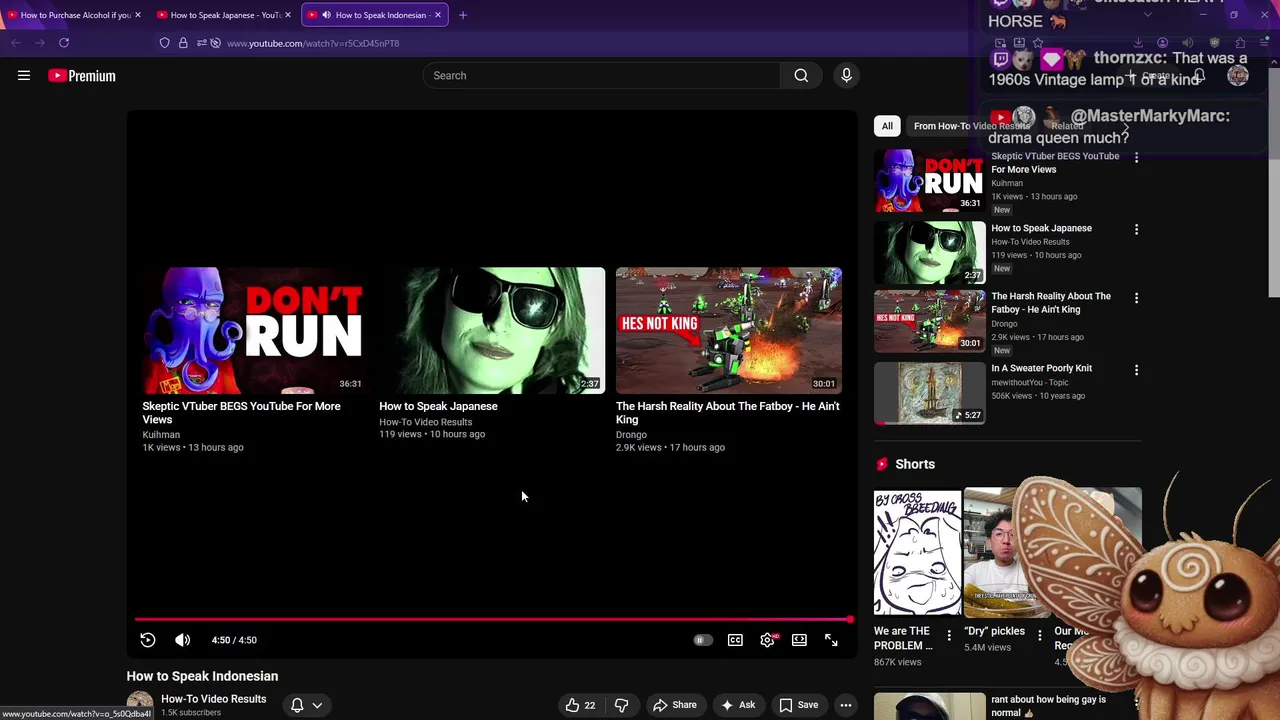Screen dimensions: 1280x720
Task: Open the YouTube guide hamburger menu
Action: [24, 76]
